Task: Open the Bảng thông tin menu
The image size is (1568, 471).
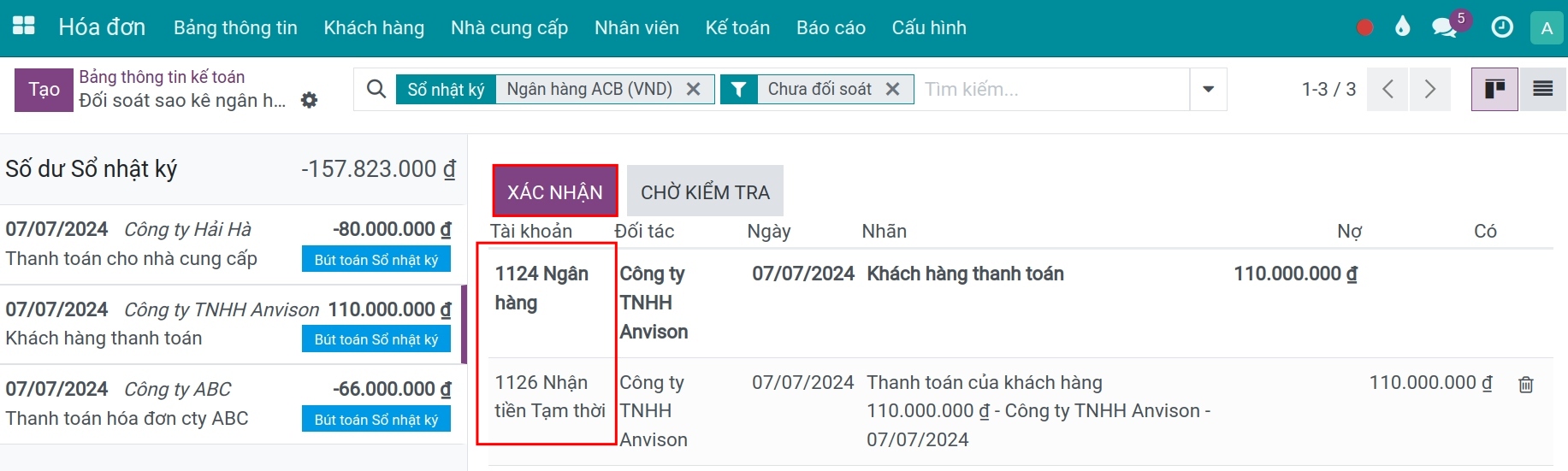Action: [235, 27]
